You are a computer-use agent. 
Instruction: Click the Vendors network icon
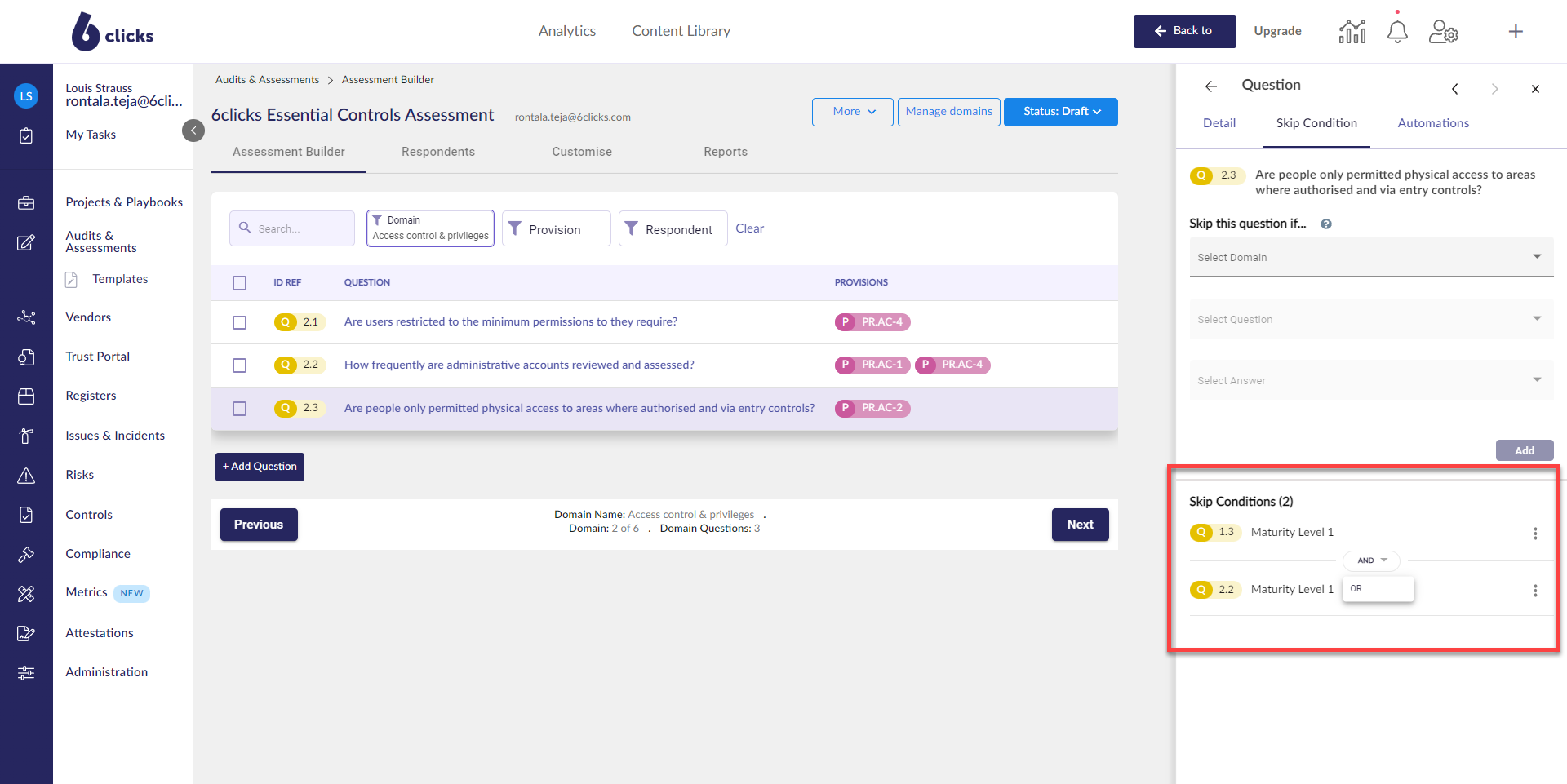click(x=26, y=317)
